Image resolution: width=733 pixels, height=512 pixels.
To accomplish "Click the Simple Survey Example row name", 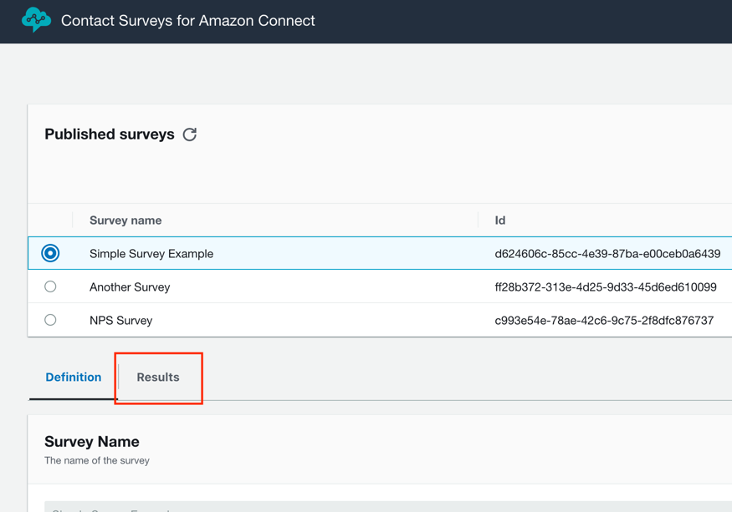I will pos(151,254).
